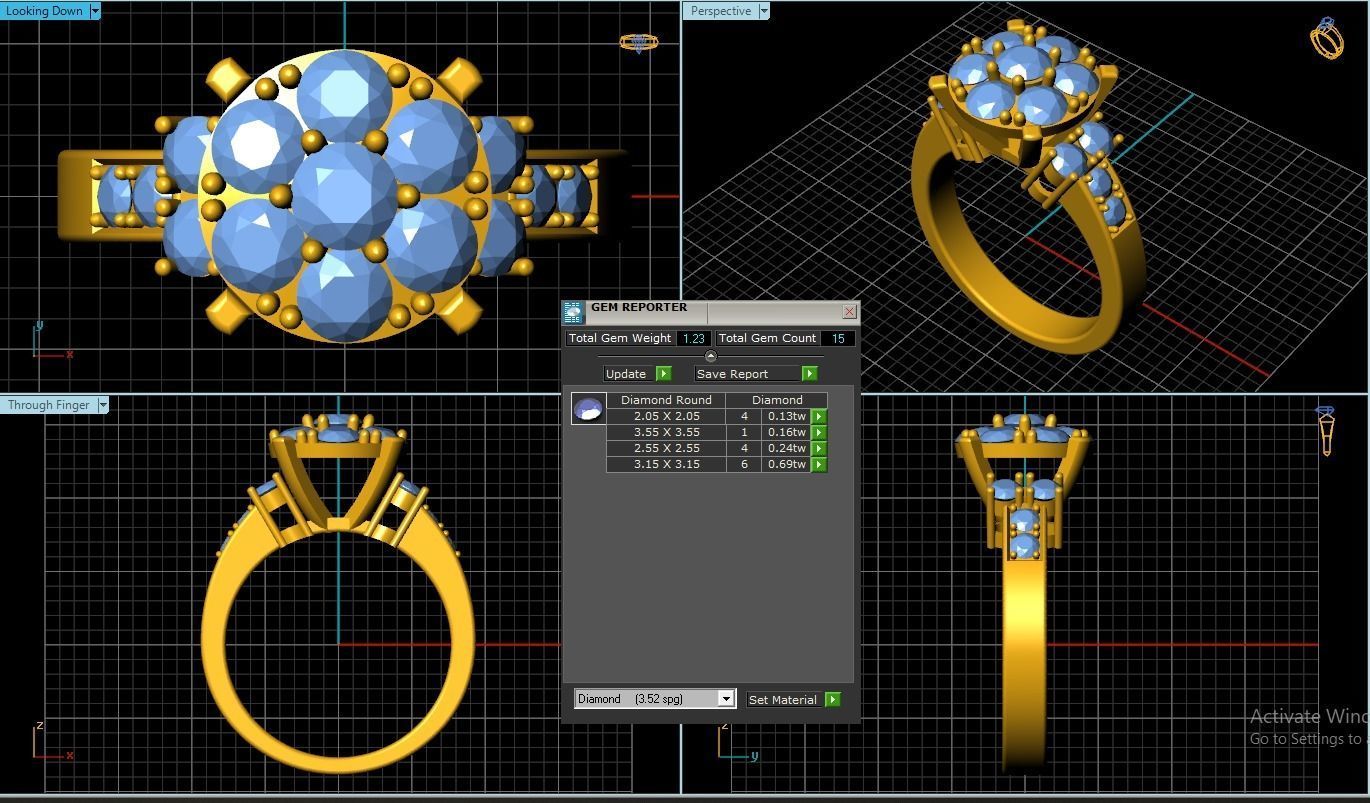Click quantity 6 in 3.15 X 3.15 row
Viewport: 1370px width, 803px height.
[744, 464]
